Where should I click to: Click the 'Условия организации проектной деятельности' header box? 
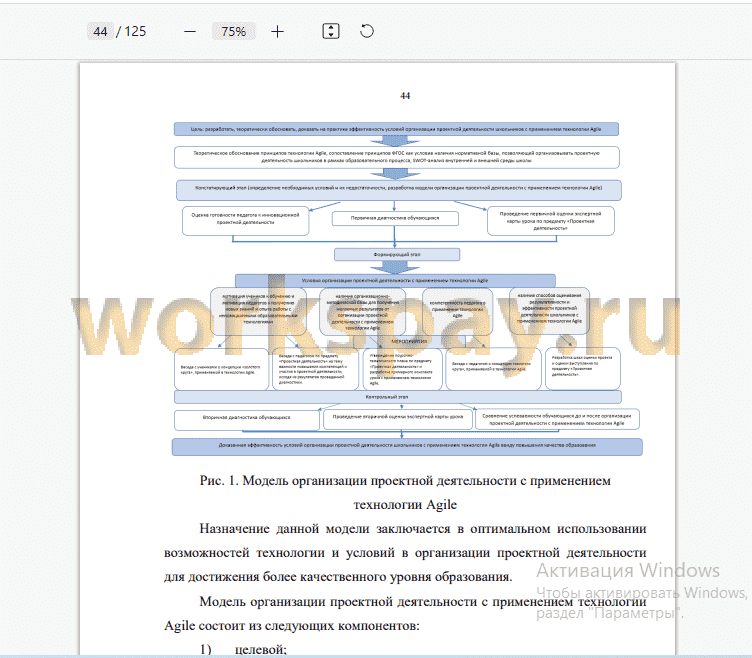[x=395, y=281]
